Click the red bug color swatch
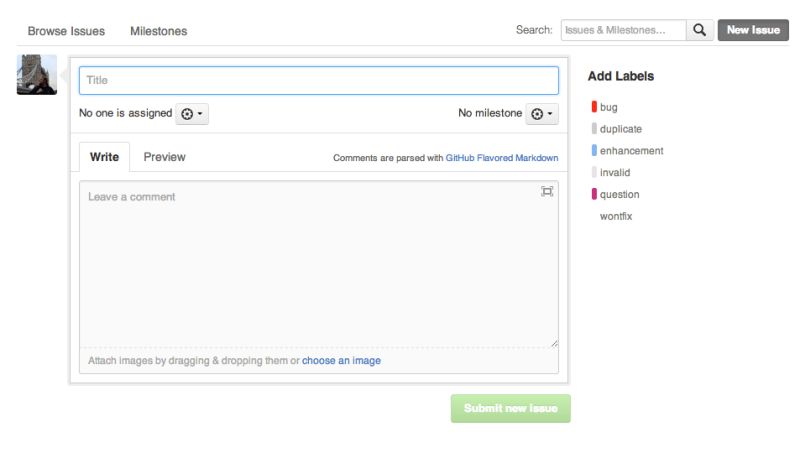Image resolution: width=800 pixels, height=453 pixels. [594, 107]
